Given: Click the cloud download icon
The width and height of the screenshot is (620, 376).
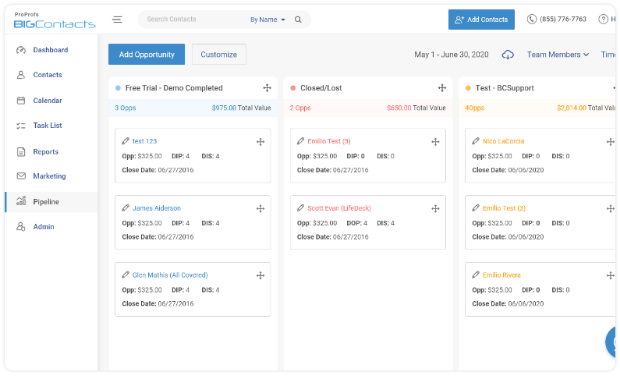Looking at the screenshot, I should click(508, 55).
